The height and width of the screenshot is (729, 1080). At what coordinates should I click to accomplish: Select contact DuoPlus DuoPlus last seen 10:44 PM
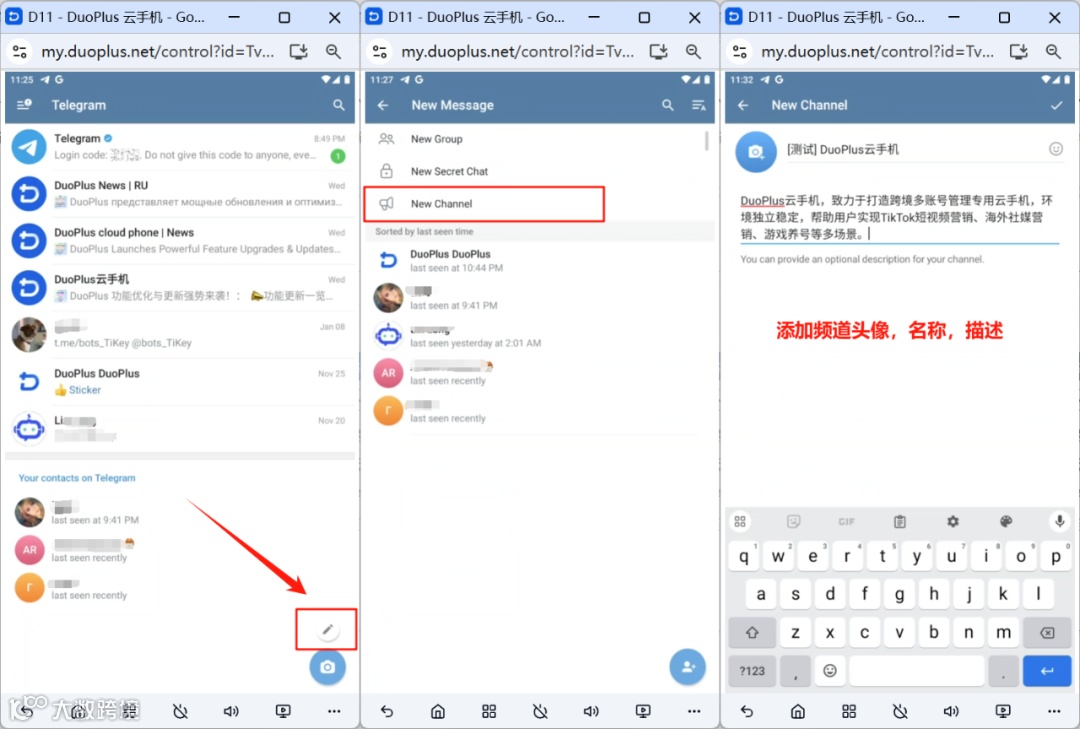[539, 260]
